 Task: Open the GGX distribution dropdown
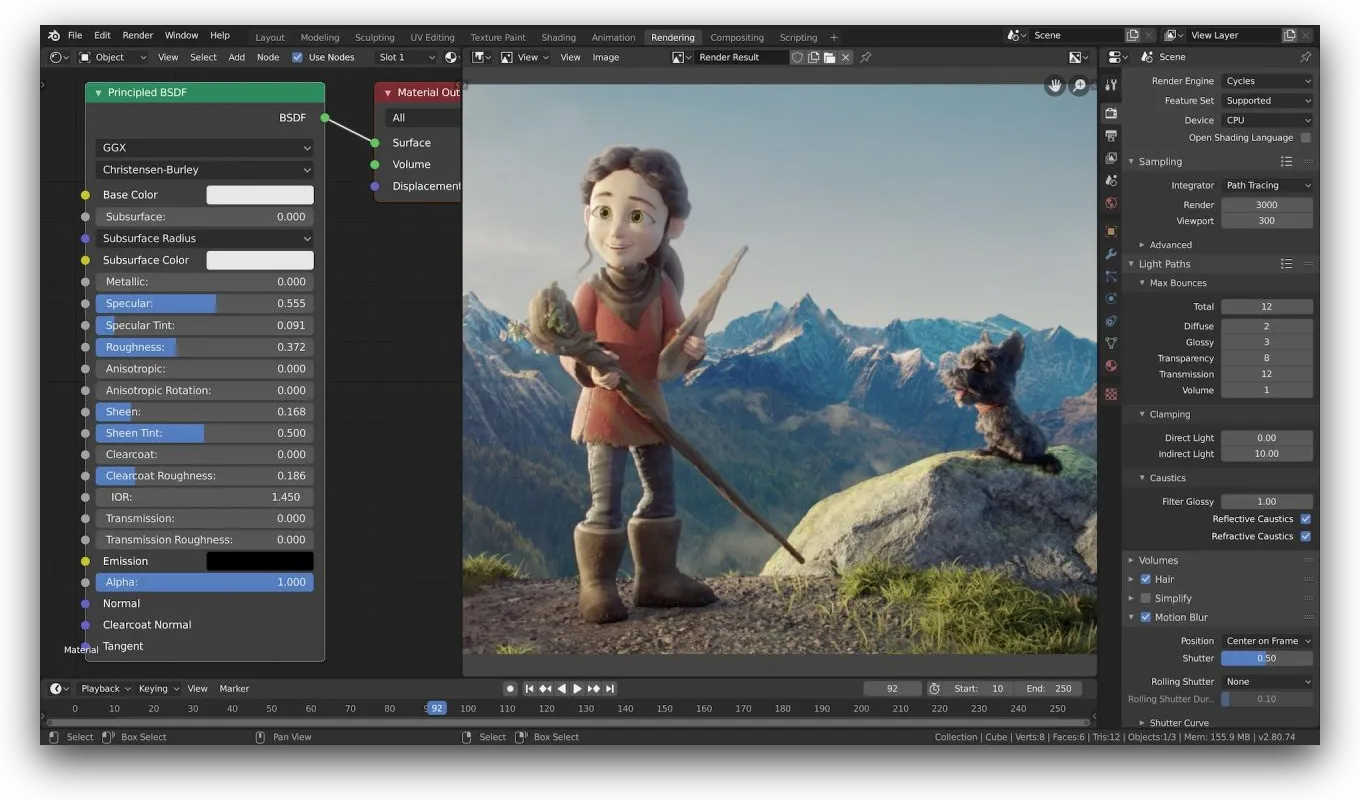click(x=205, y=148)
